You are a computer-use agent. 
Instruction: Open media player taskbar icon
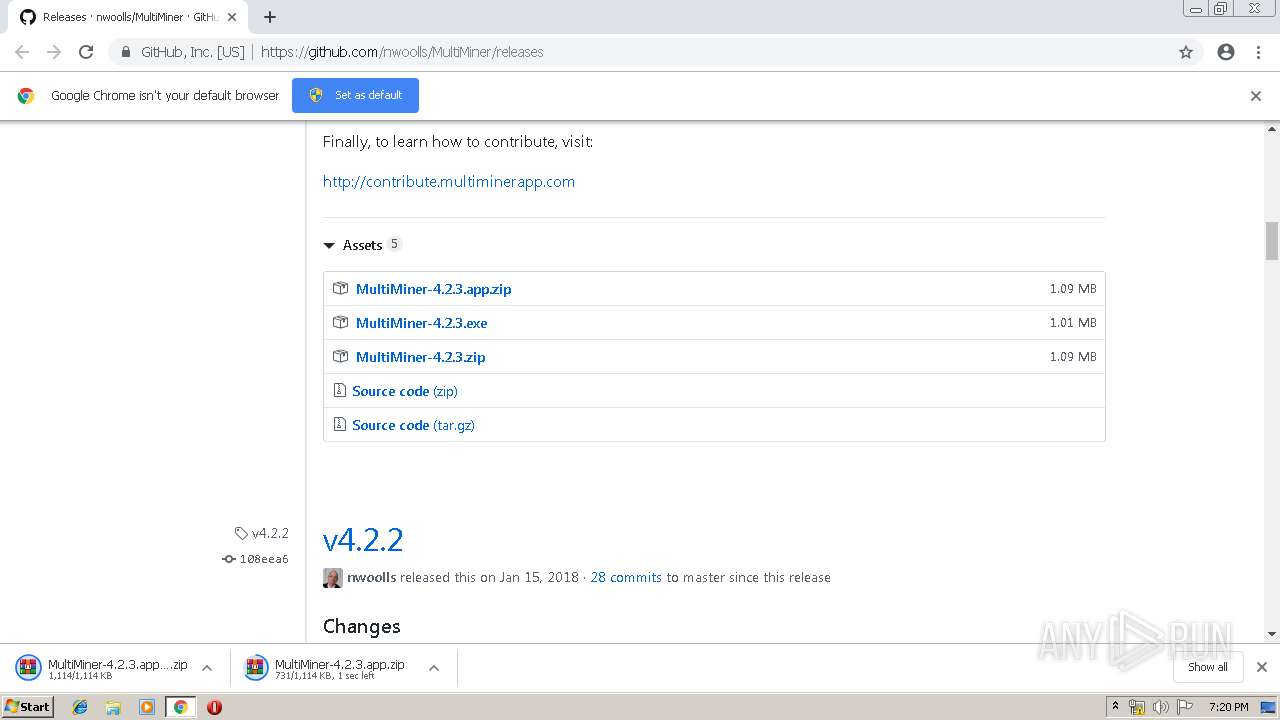(147, 707)
